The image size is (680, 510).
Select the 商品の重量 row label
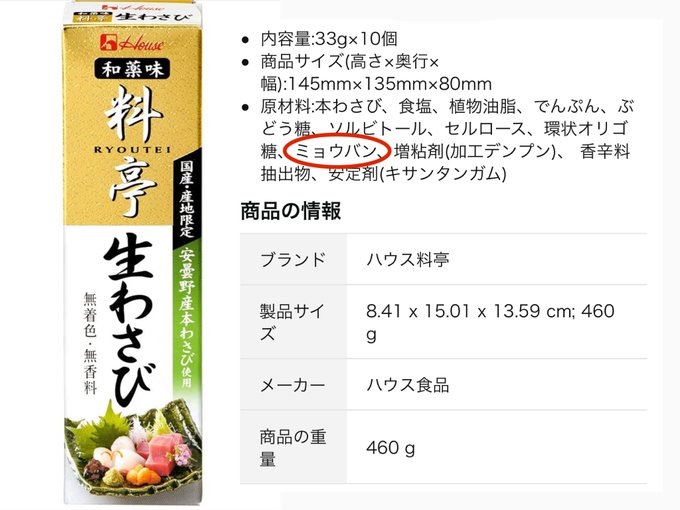tap(293, 447)
